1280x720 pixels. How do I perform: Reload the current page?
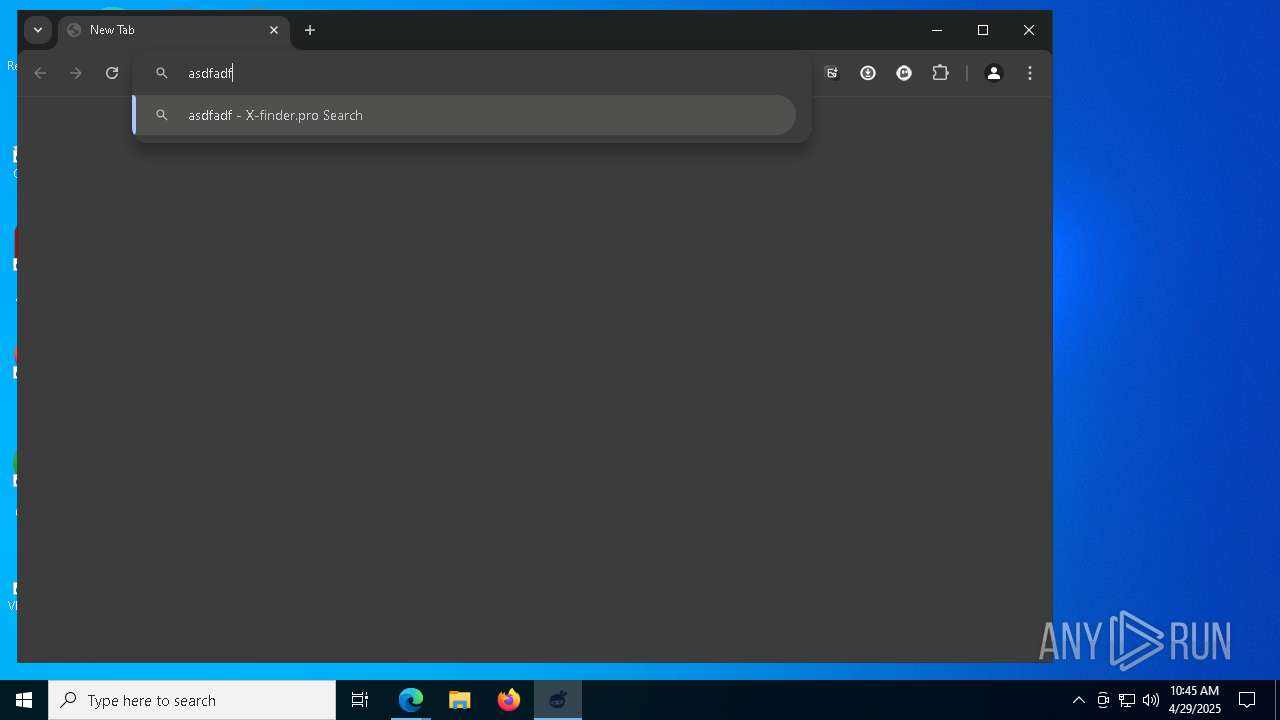(x=112, y=73)
